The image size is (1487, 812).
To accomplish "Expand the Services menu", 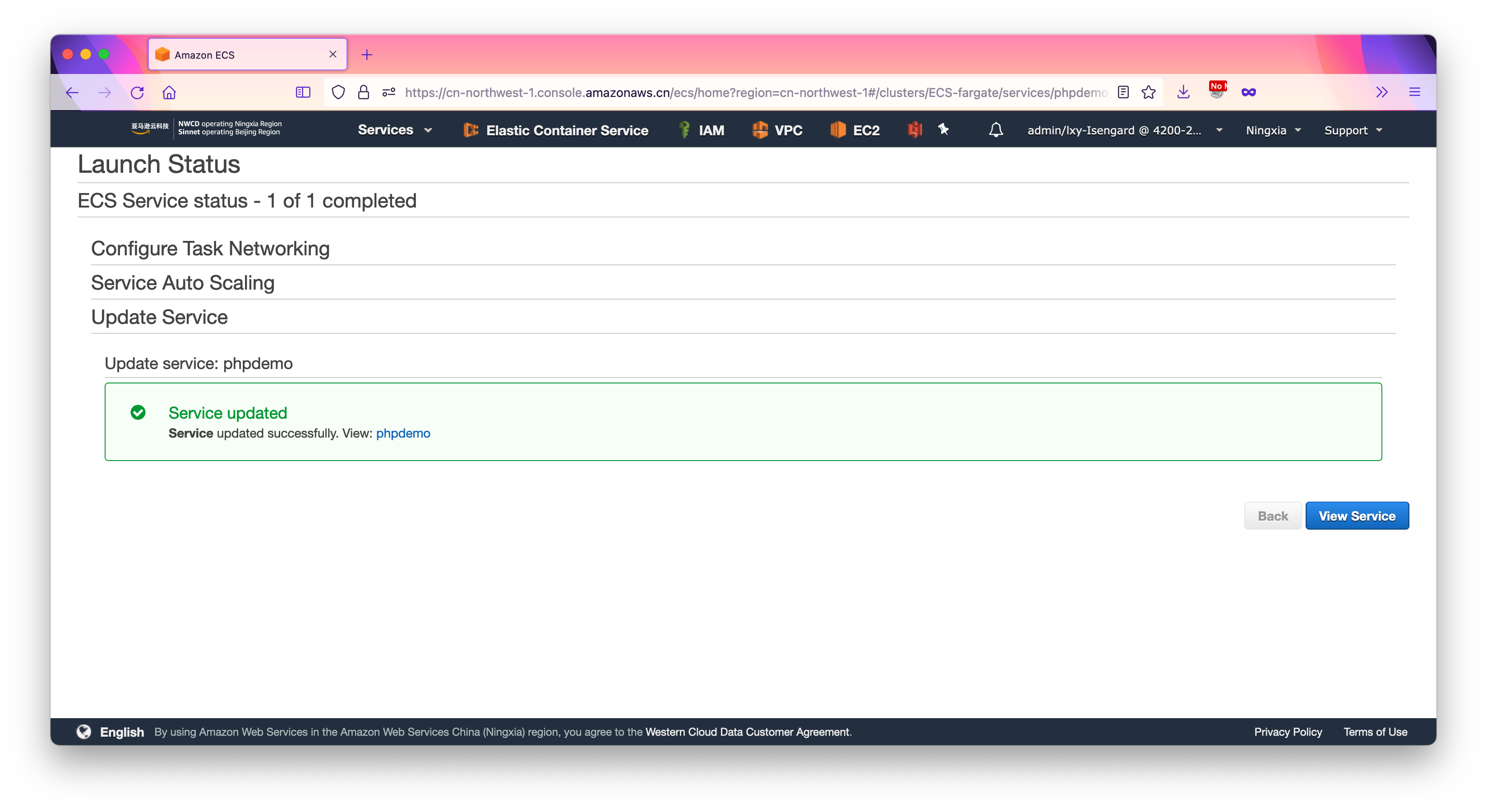I will pos(395,130).
